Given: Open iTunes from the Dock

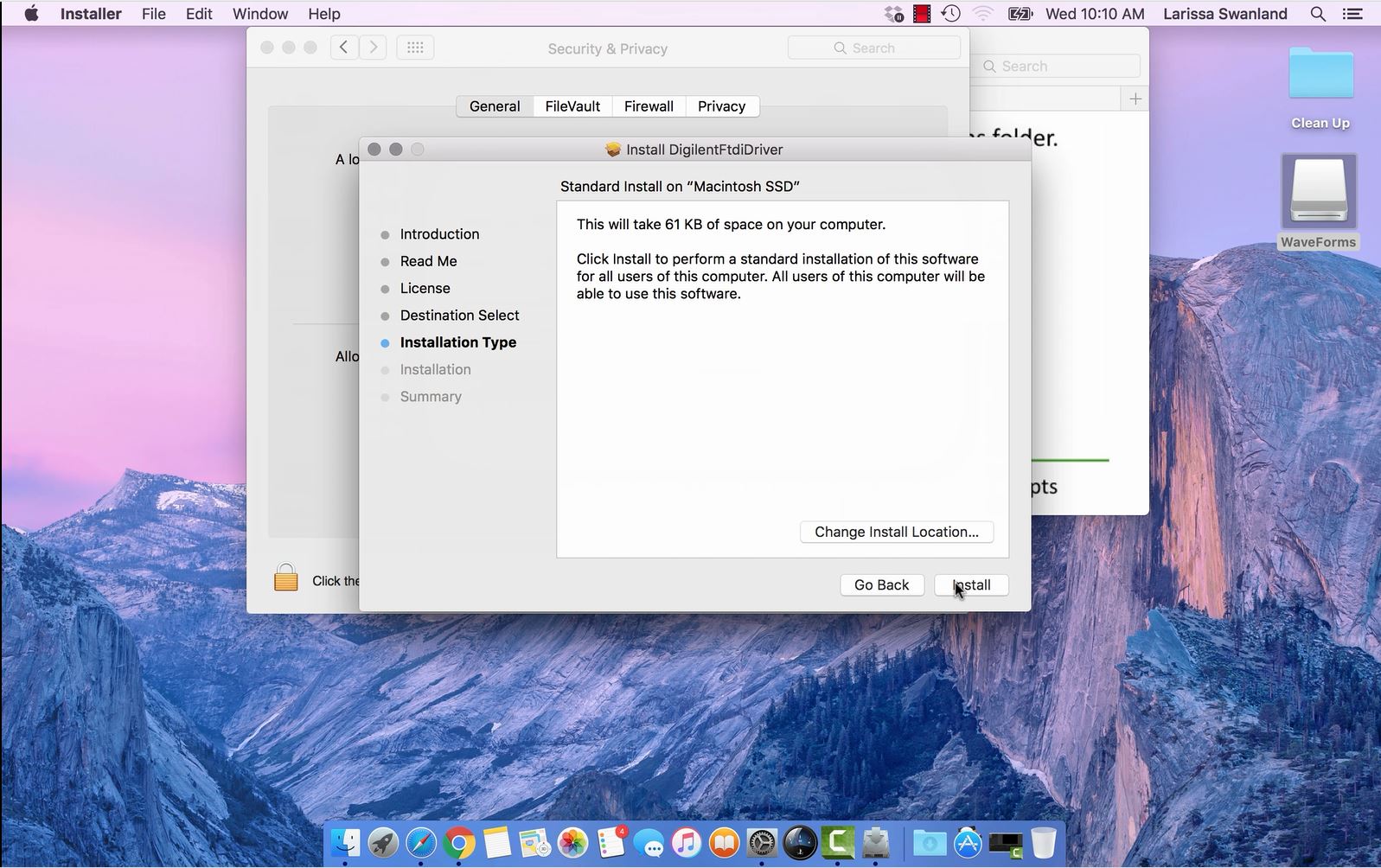Looking at the screenshot, I should coord(687,842).
